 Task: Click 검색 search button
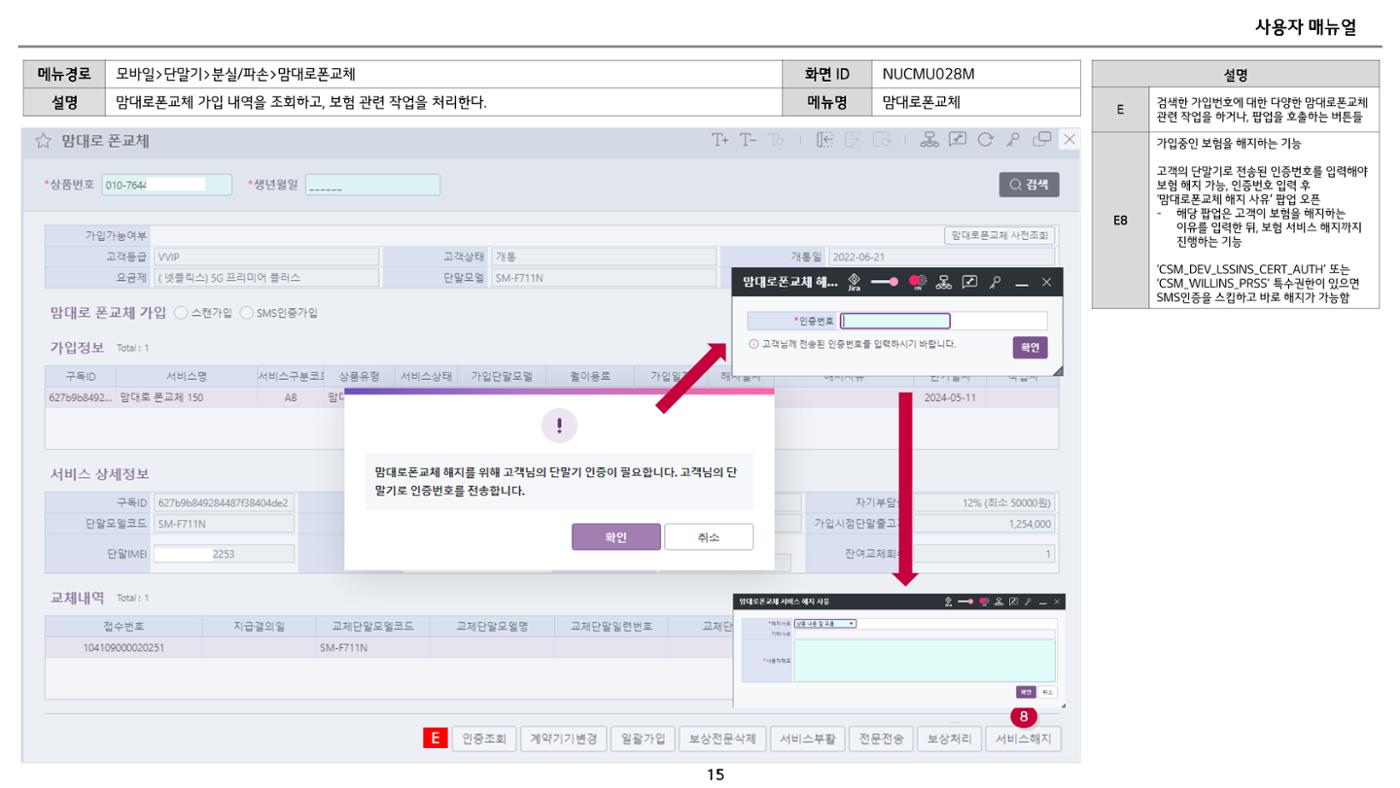coord(1029,185)
